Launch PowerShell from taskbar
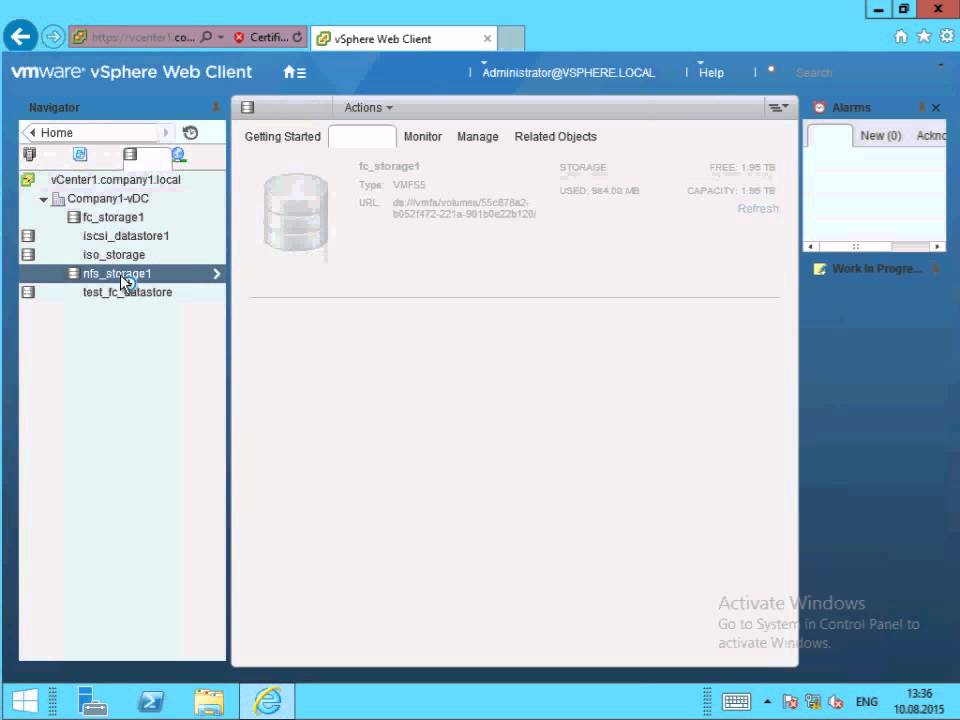This screenshot has width=960, height=720. click(151, 701)
